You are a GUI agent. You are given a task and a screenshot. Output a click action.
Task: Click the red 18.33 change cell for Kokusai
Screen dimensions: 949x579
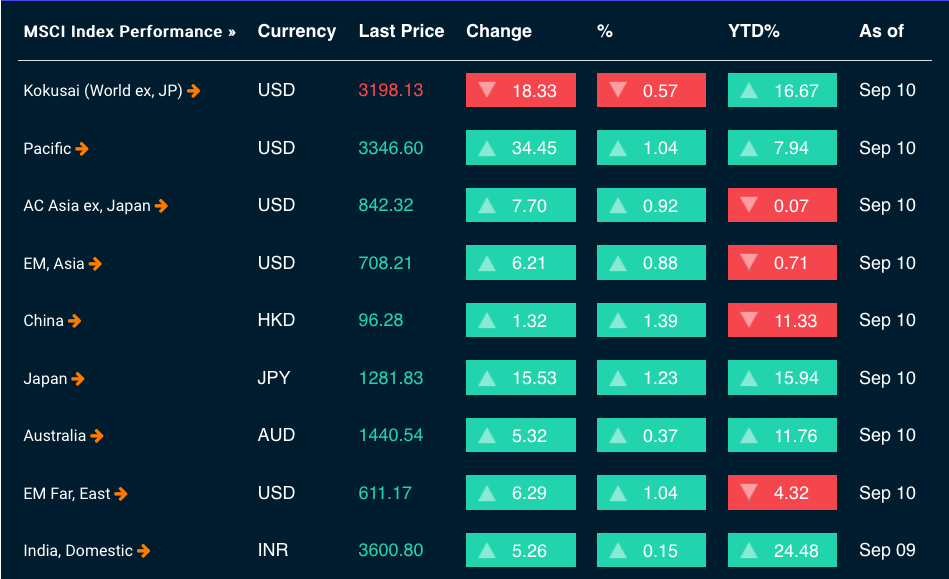tap(520, 91)
